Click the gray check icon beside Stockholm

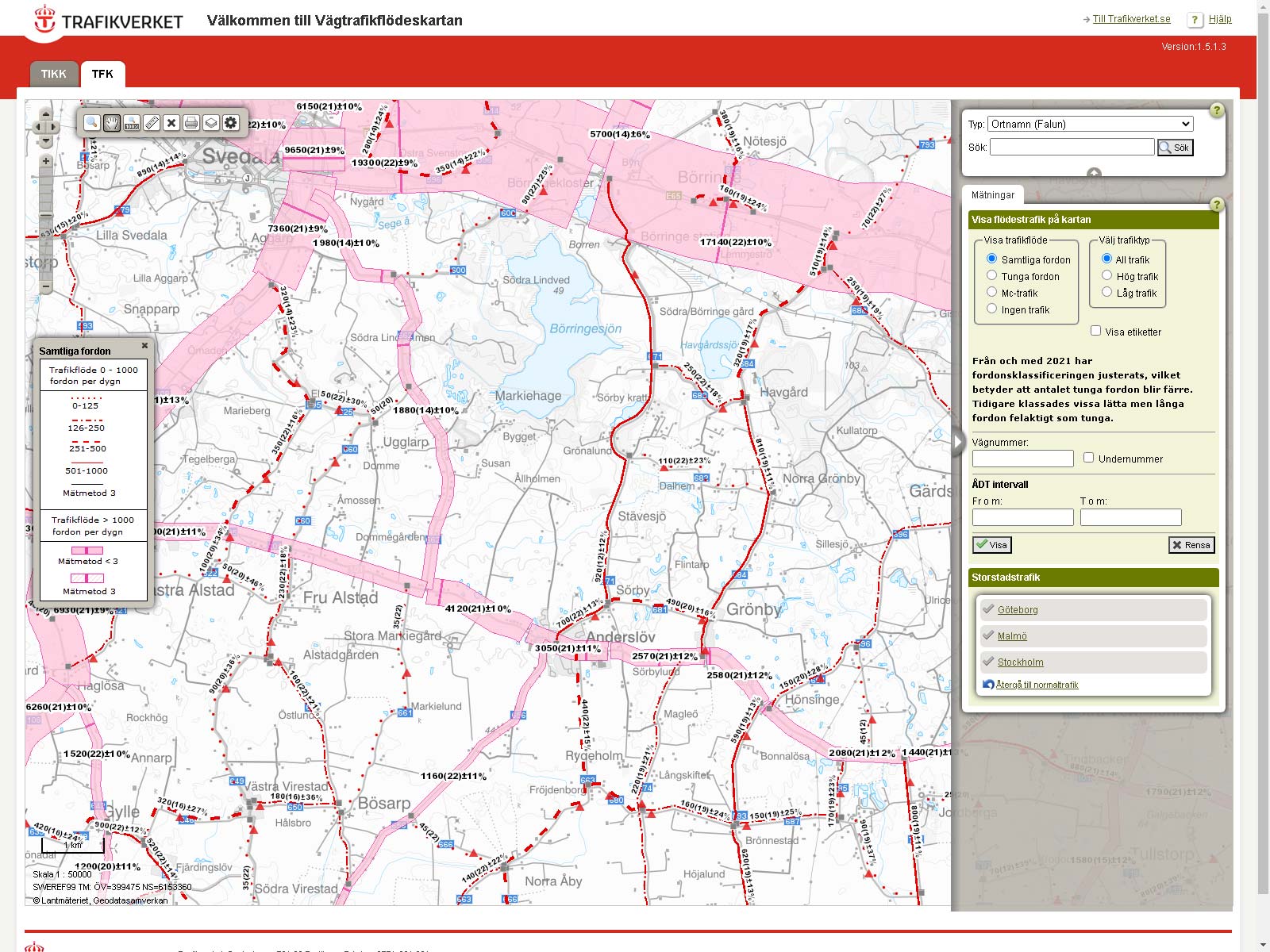click(988, 662)
